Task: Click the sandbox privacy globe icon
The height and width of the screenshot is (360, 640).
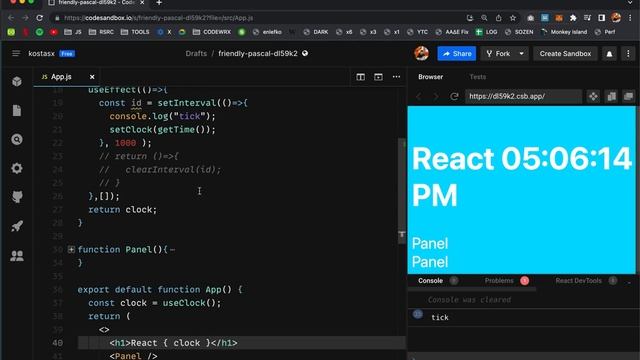Action: pyautogui.click(x=305, y=53)
